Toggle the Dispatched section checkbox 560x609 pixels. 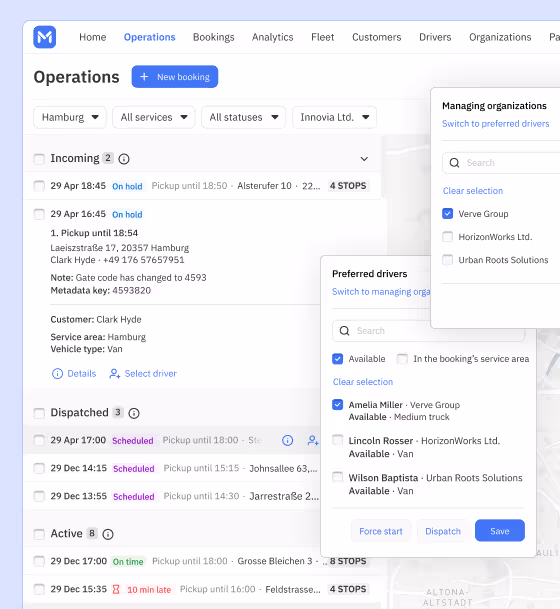39,413
